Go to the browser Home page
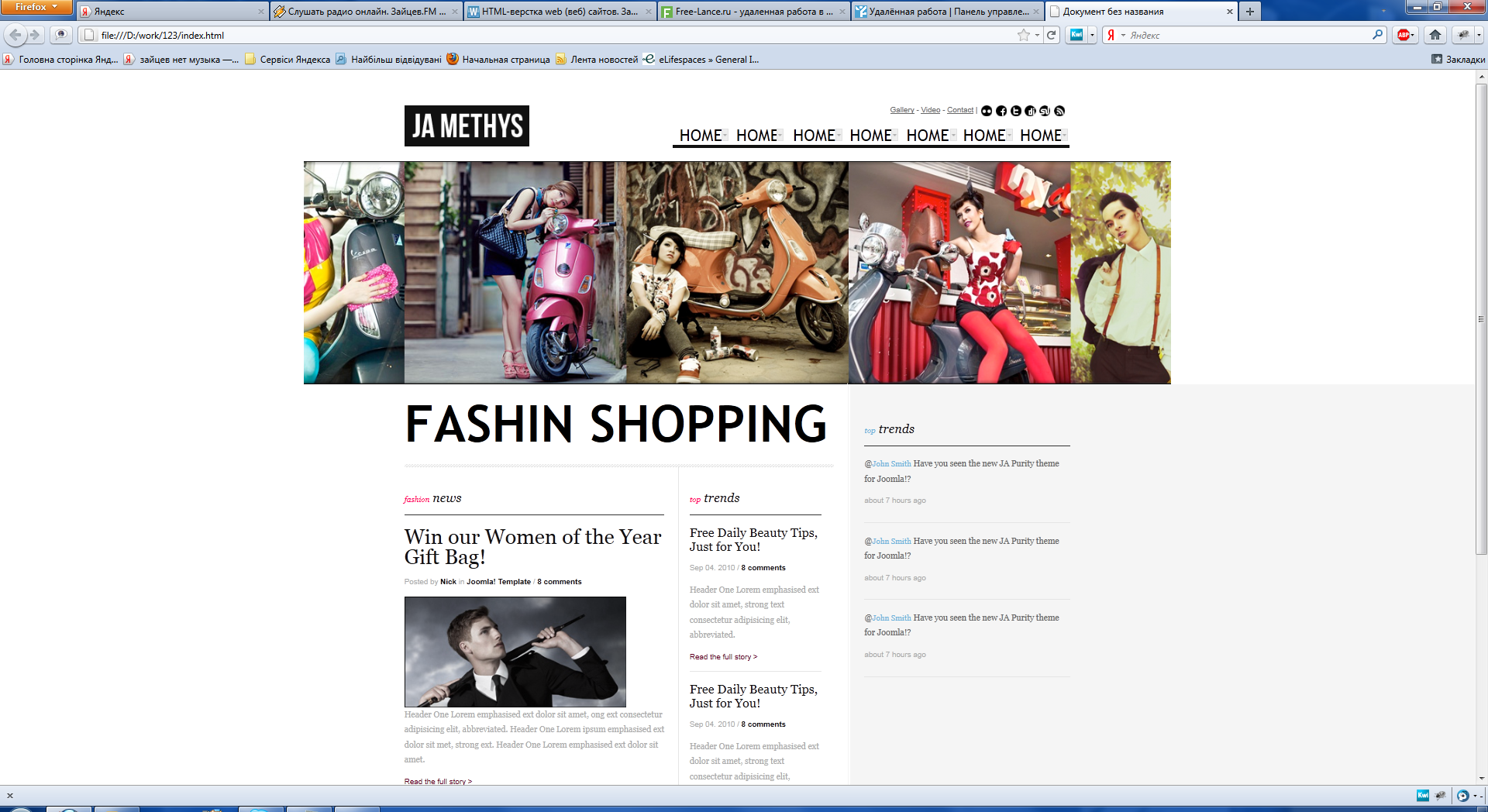Viewport: 1488px width, 812px height. click(x=1435, y=35)
